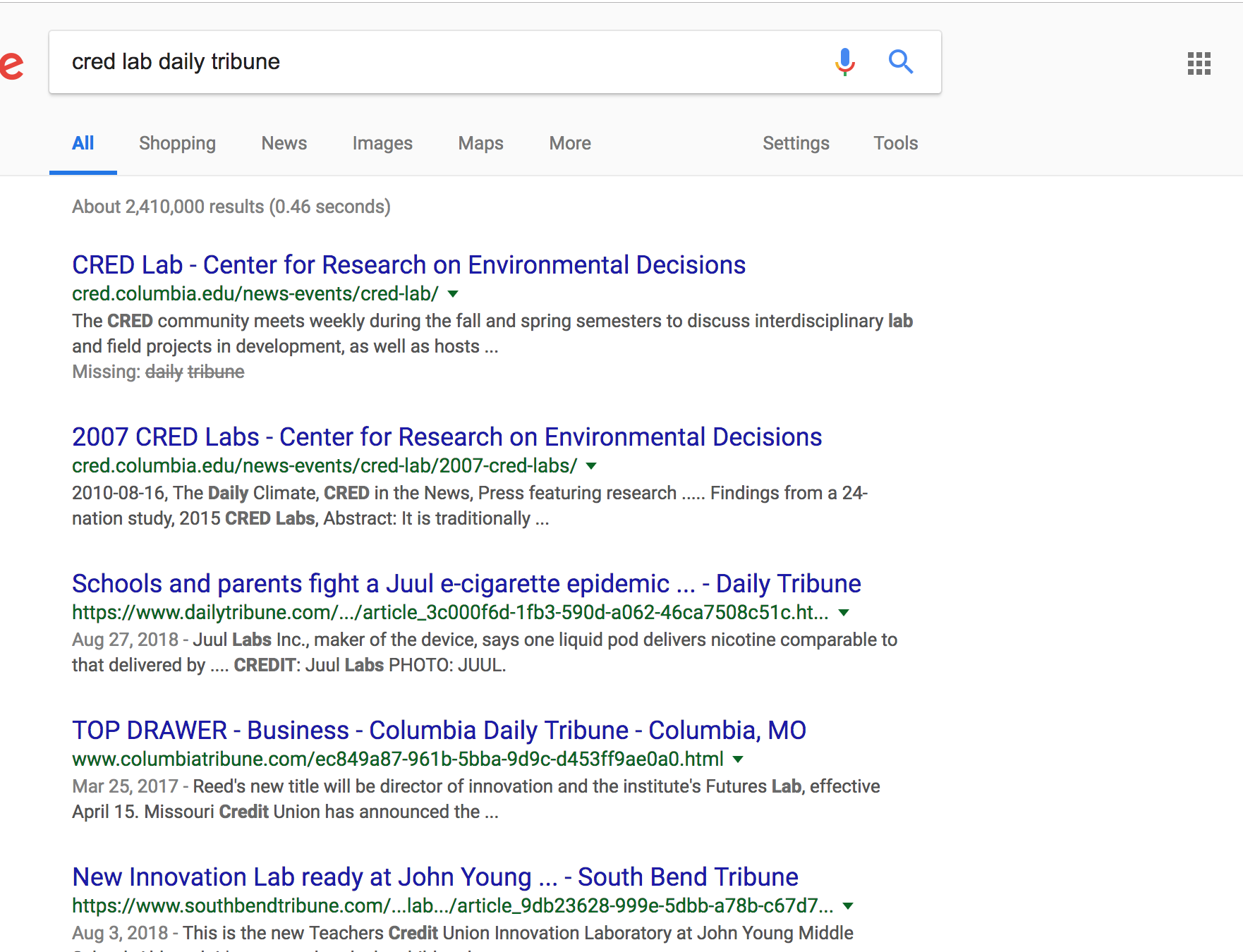Click the https://www.dailytribune.com article URL text

[x=450, y=612]
